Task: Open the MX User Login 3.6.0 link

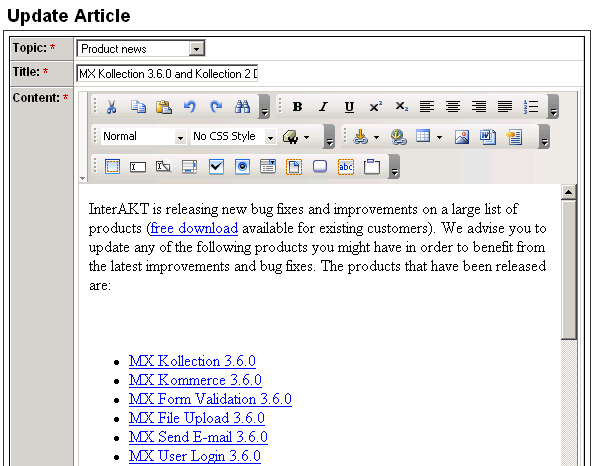Action: 195,456
